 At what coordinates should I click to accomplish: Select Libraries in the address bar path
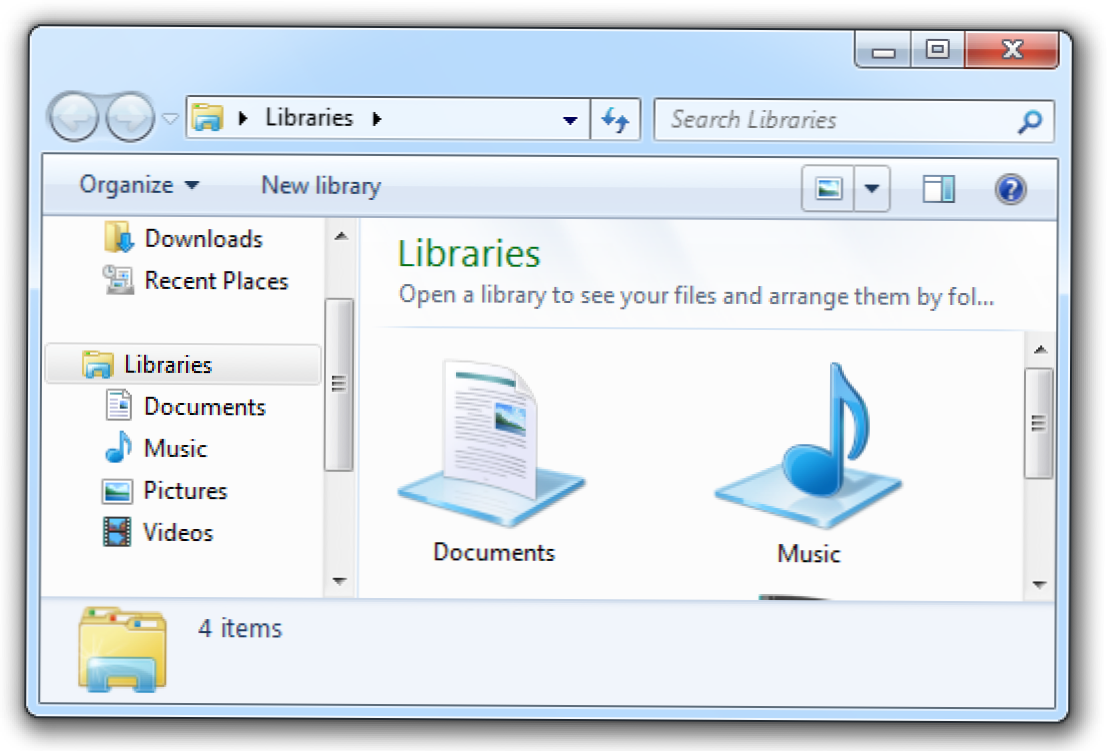pyautogui.click(x=309, y=117)
